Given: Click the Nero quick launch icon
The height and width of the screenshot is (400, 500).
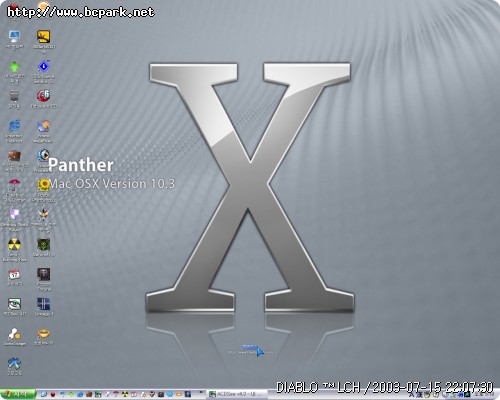Looking at the screenshot, I should tap(125, 394).
